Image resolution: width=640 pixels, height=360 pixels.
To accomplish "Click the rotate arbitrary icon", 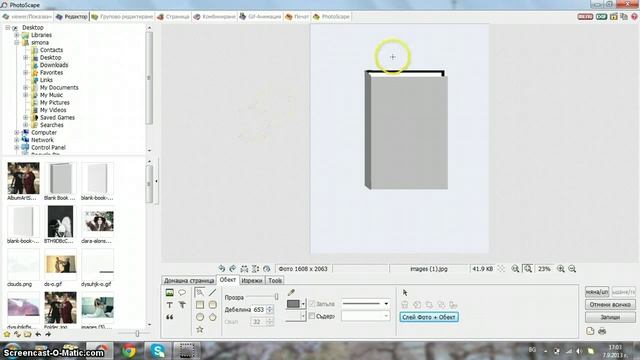I will 267,269.
